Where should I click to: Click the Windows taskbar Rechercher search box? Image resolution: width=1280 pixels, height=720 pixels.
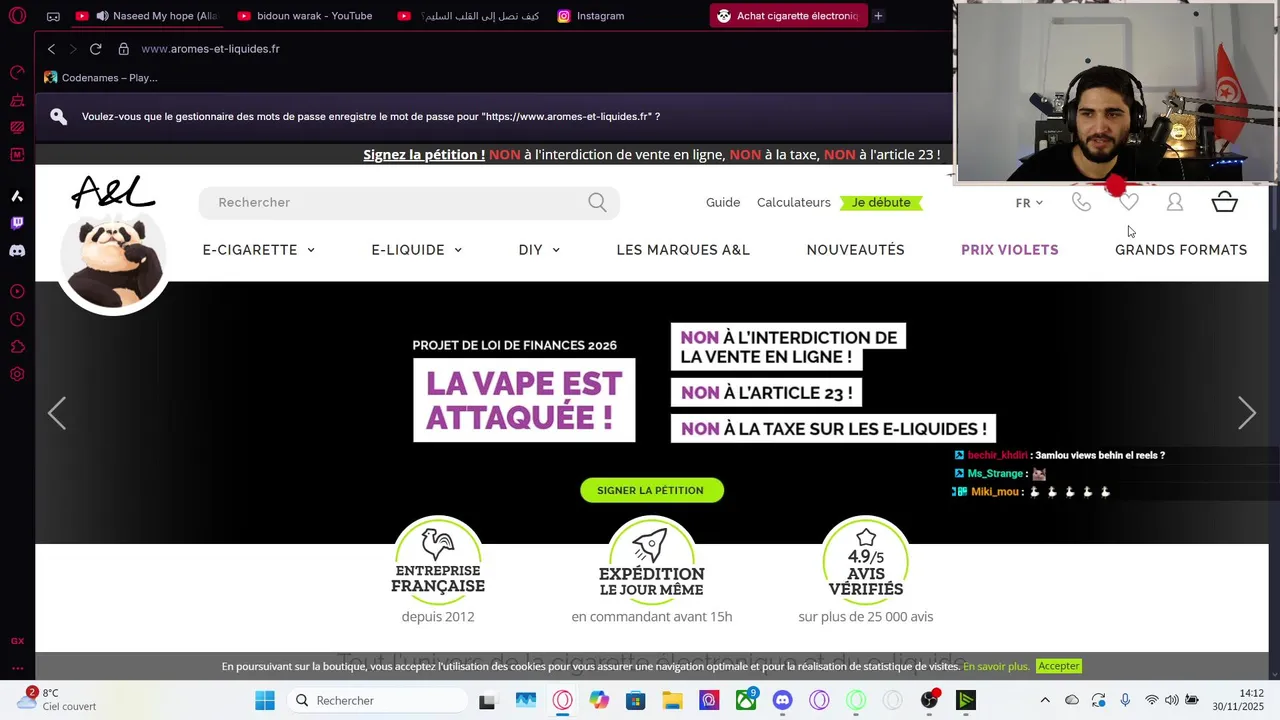pyautogui.click(x=377, y=700)
